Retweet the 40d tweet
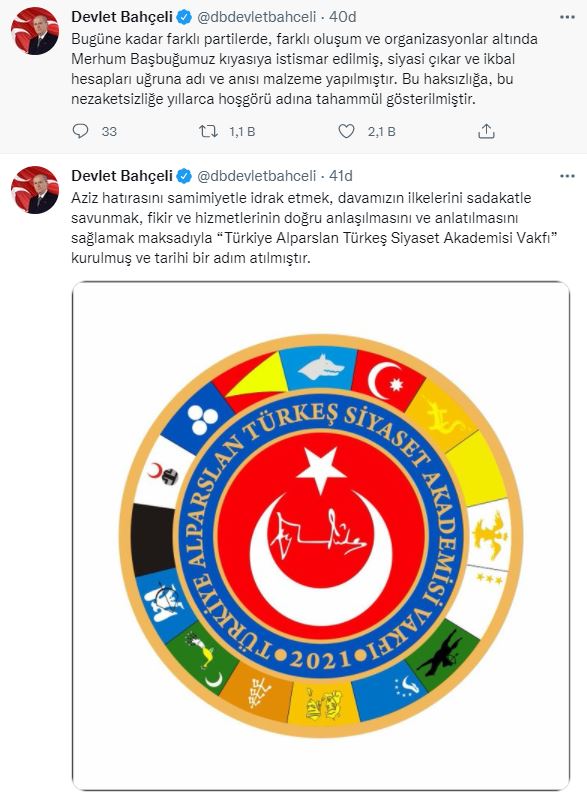 point(208,131)
